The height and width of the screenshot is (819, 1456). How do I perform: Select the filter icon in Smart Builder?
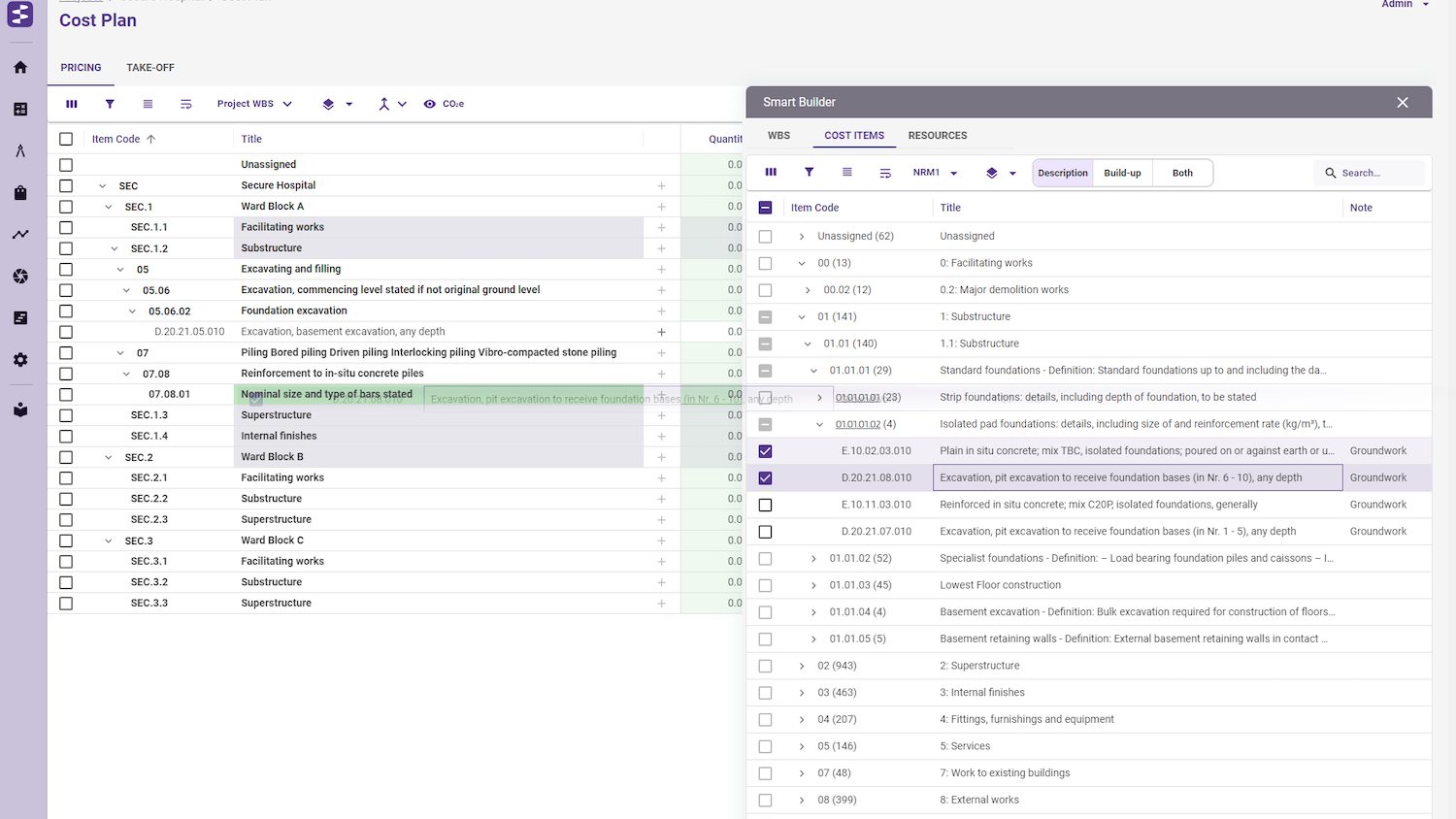click(x=809, y=172)
